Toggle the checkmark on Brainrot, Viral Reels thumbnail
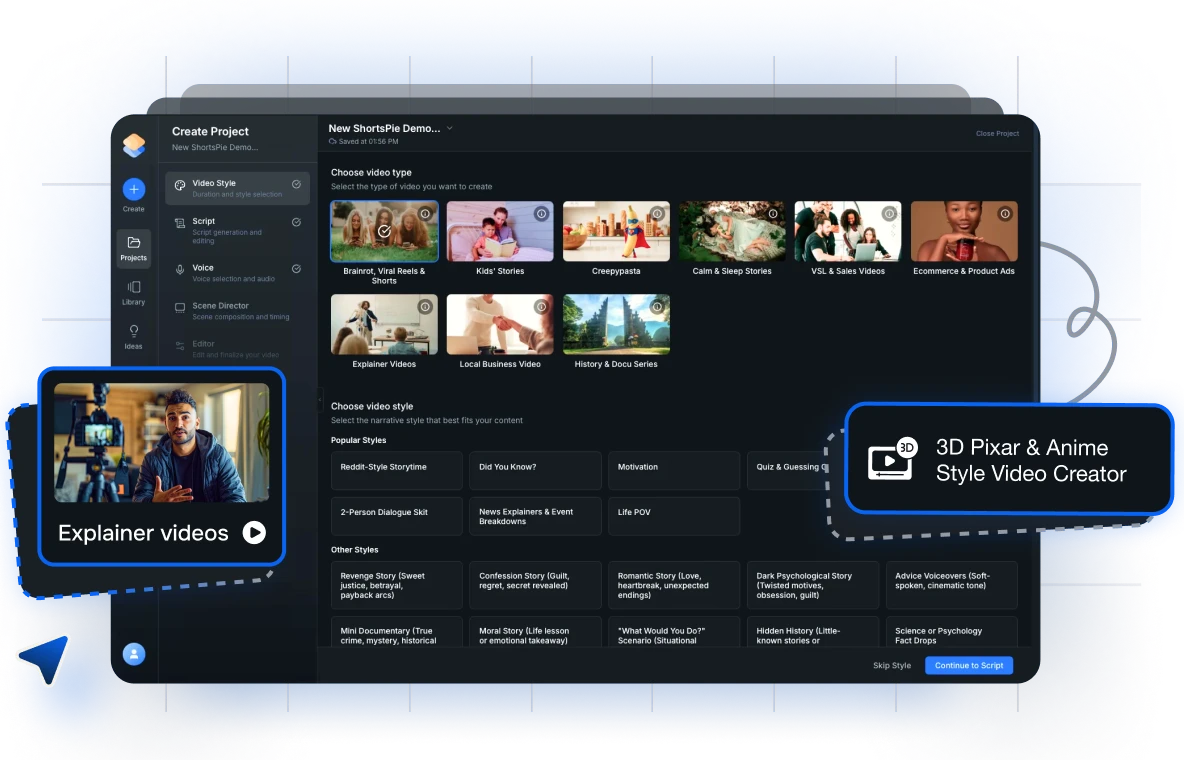 pos(384,231)
